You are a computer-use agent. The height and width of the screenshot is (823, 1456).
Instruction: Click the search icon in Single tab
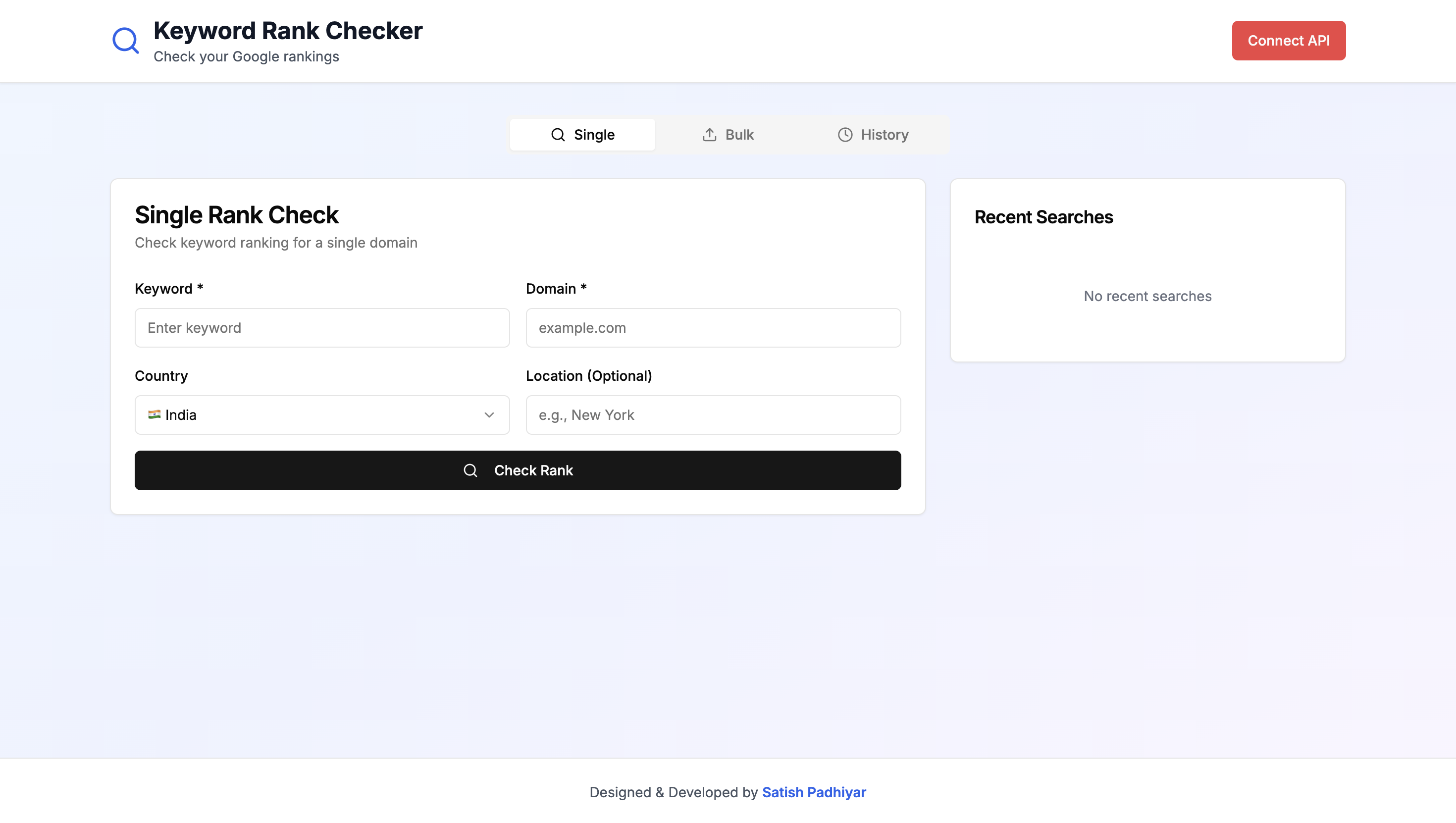point(558,135)
